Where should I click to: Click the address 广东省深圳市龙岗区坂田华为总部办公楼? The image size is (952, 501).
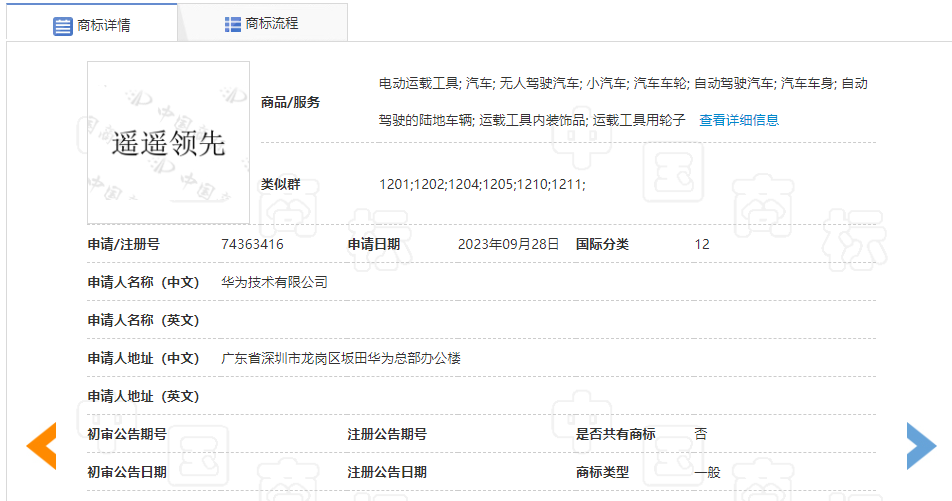(341, 358)
